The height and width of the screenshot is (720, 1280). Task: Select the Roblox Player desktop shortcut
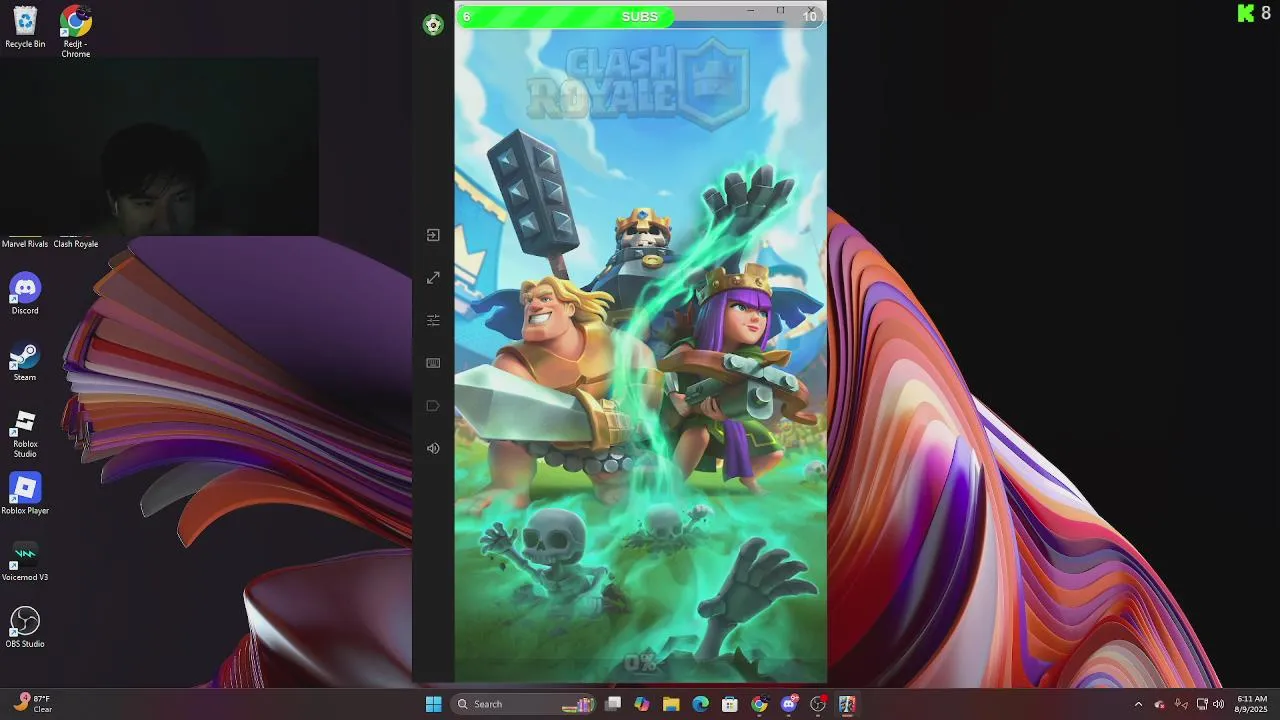pos(25,495)
